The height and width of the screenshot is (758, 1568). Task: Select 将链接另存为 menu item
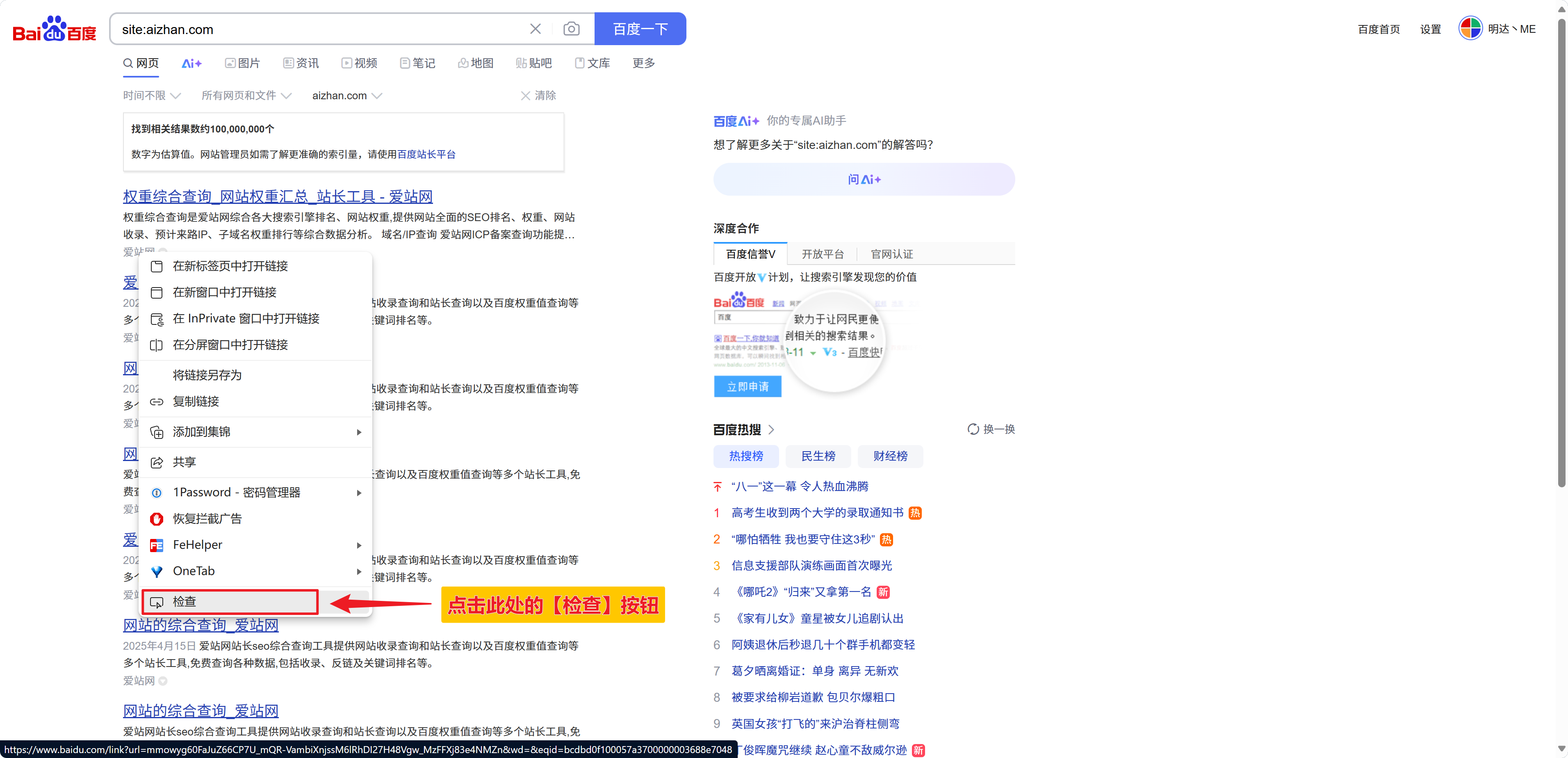[x=255, y=375]
